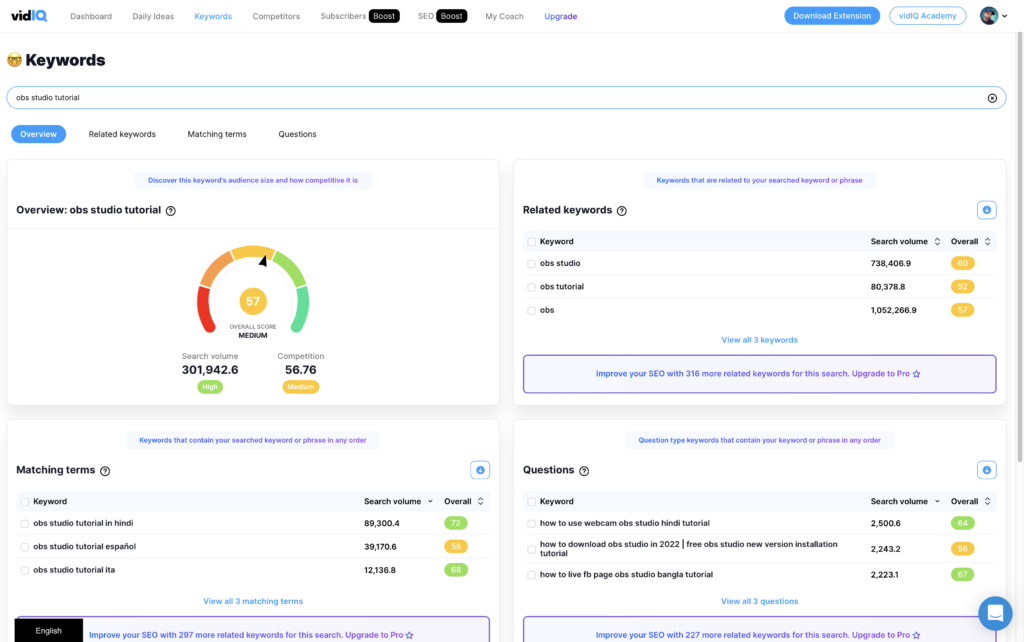Open SEO Boost section
The height and width of the screenshot is (642, 1024).
(442, 16)
